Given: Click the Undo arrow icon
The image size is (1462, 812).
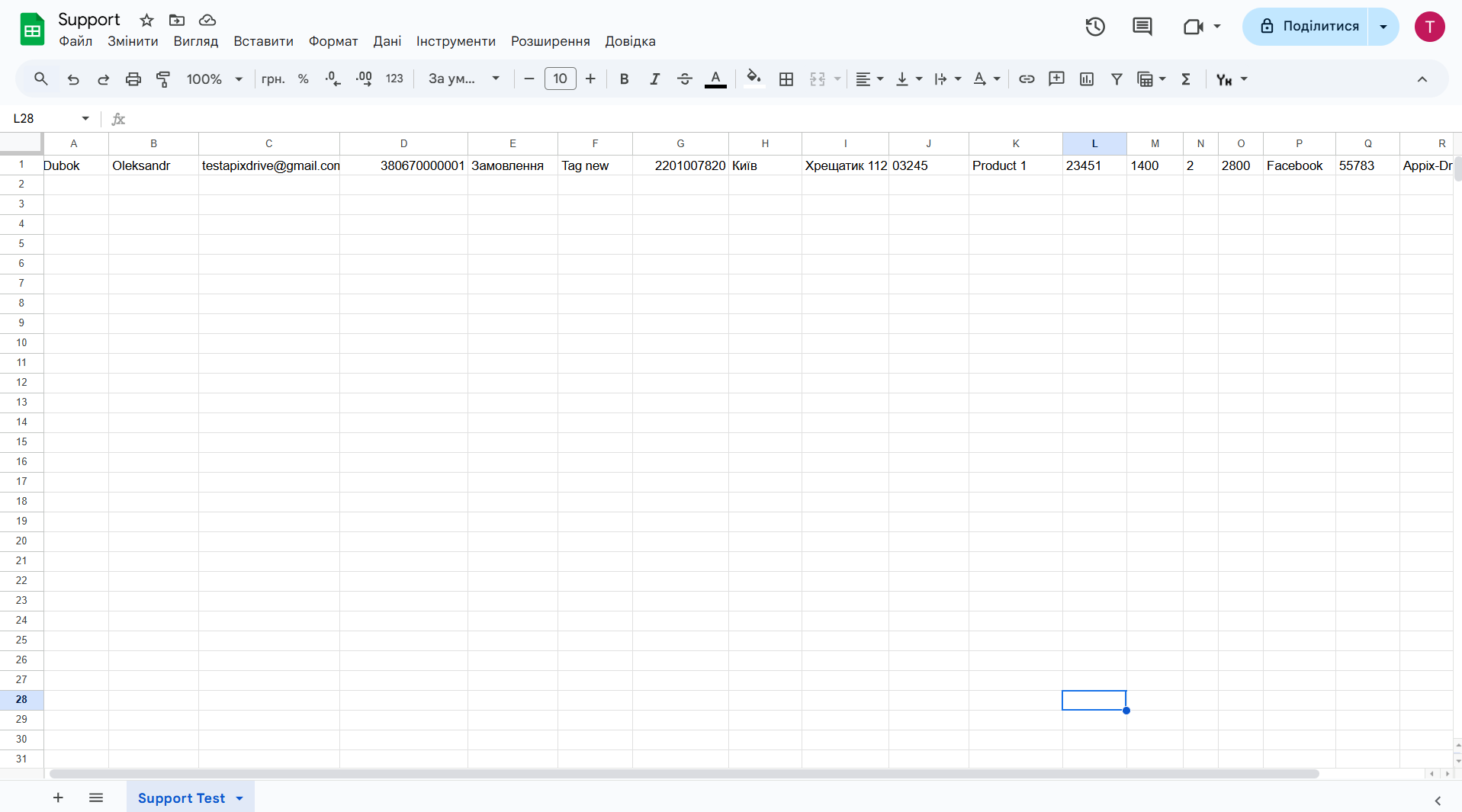Looking at the screenshot, I should 73,79.
